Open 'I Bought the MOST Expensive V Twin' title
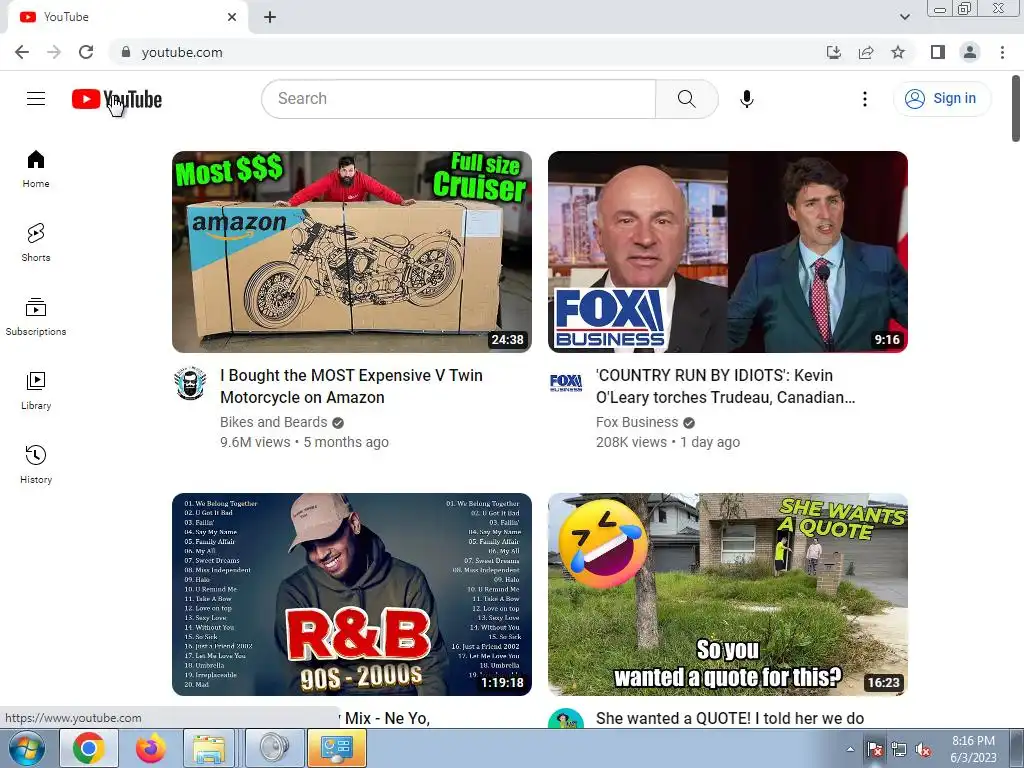 click(x=351, y=386)
